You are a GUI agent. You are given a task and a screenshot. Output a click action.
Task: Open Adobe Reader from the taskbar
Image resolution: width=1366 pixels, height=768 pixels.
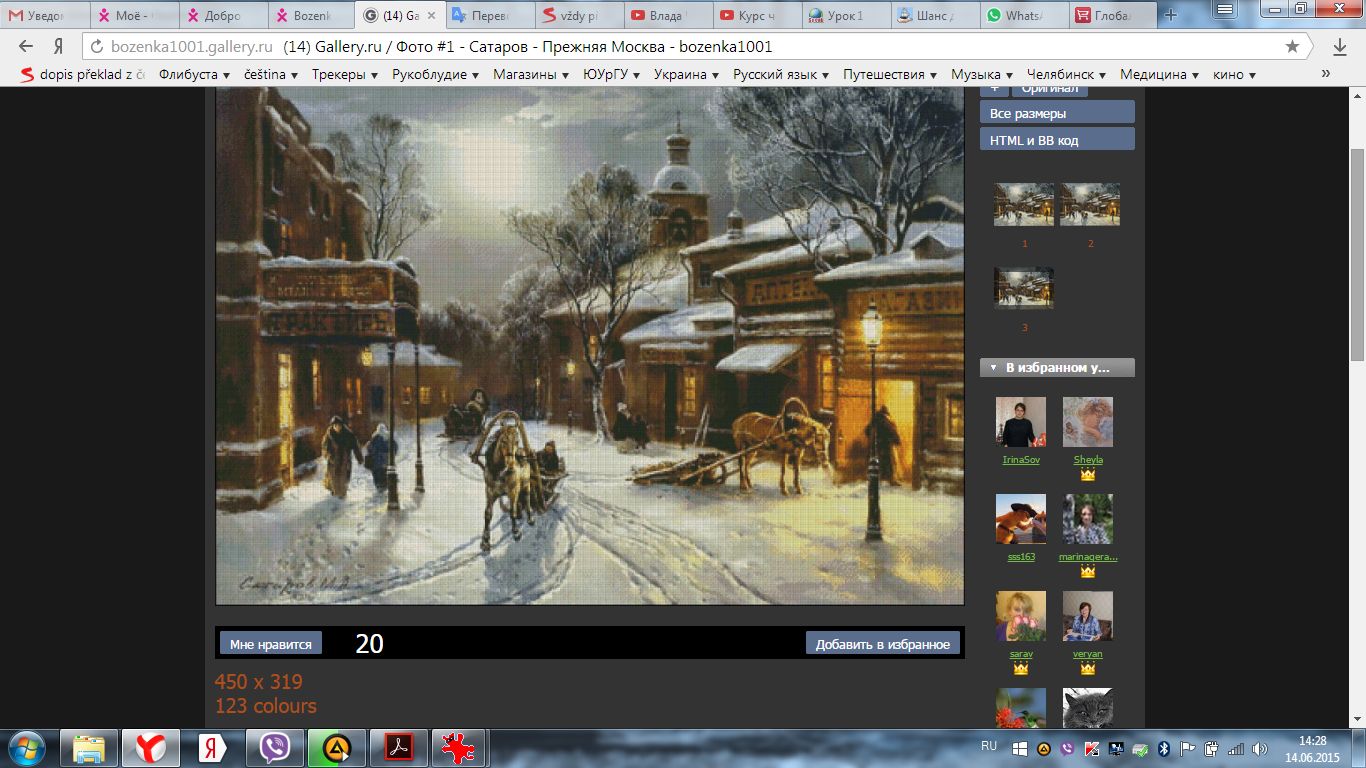coord(399,747)
